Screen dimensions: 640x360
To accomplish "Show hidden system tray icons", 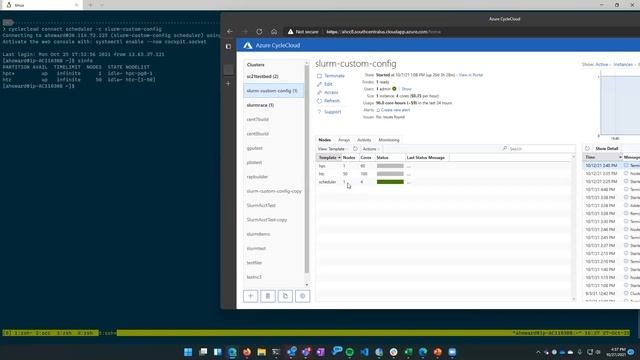I will pyautogui.click(x=538, y=352).
